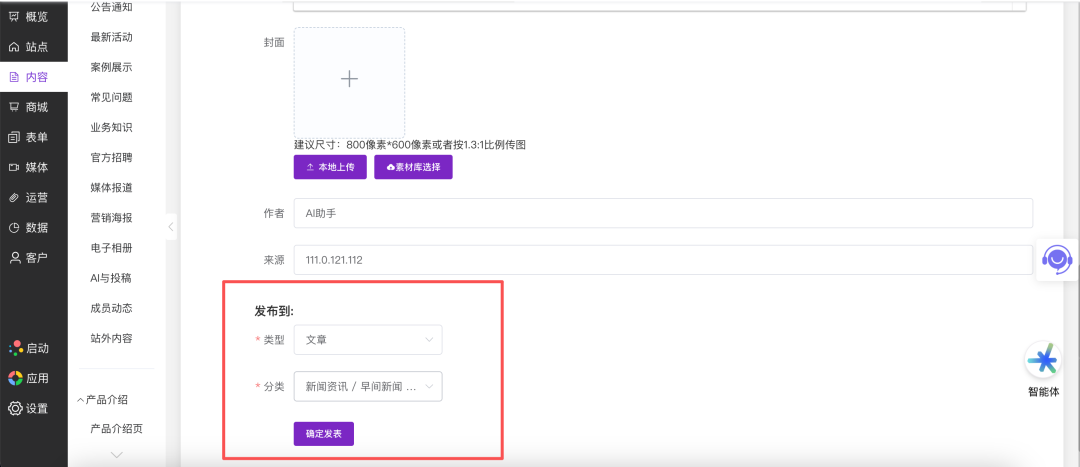Click the 作者 author input field
The height and width of the screenshot is (467, 1080).
(662, 213)
